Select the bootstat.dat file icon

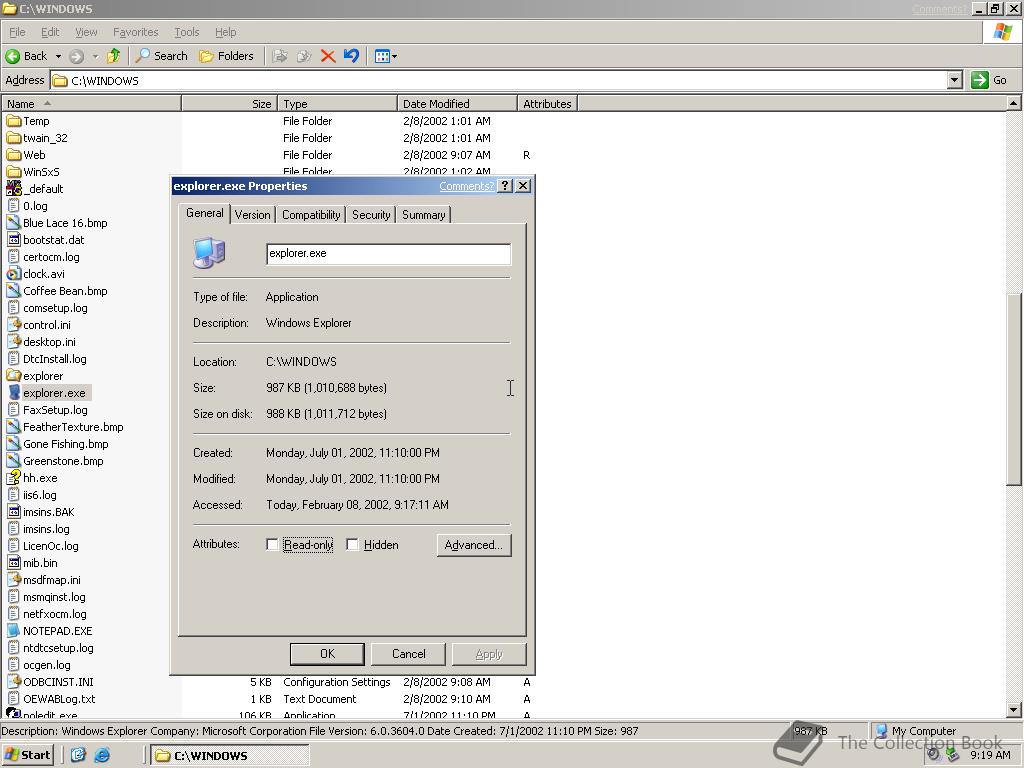pyautogui.click(x=14, y=240)
